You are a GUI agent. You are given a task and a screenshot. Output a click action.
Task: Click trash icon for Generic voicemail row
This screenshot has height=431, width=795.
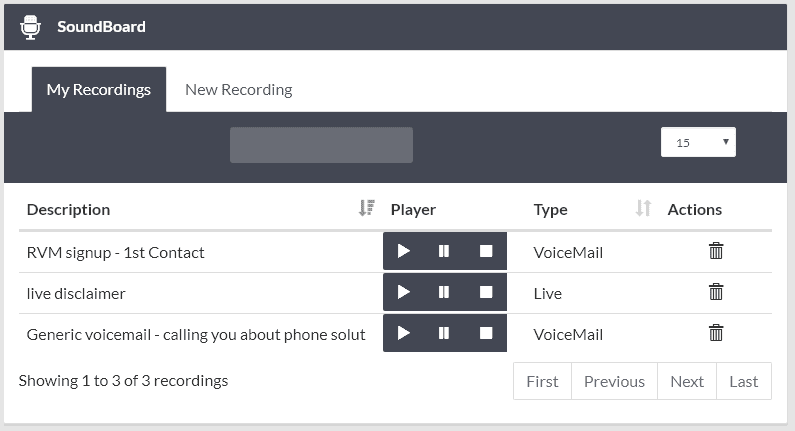716,333
